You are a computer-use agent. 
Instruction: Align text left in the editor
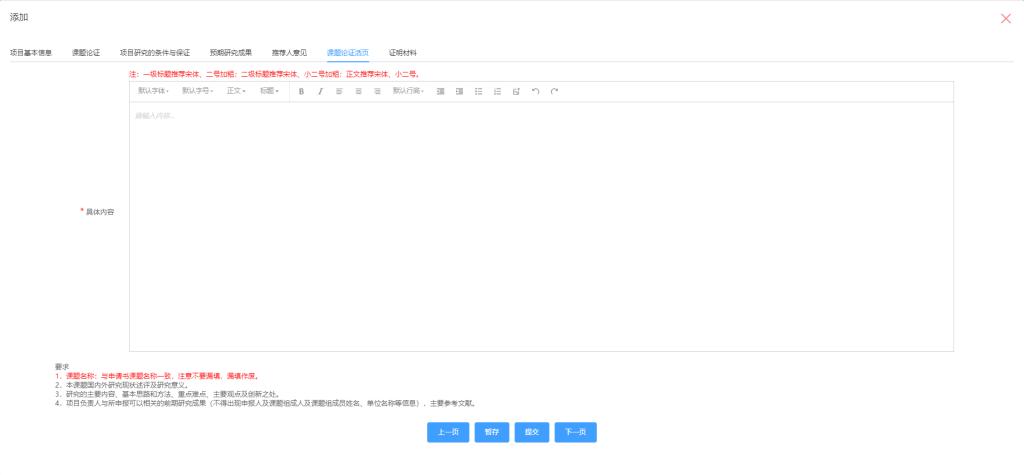pos(339,91)
